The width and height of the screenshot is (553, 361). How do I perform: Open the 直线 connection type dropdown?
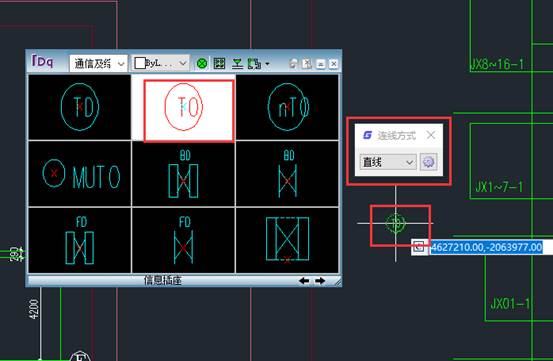click(x=388, y=162)
